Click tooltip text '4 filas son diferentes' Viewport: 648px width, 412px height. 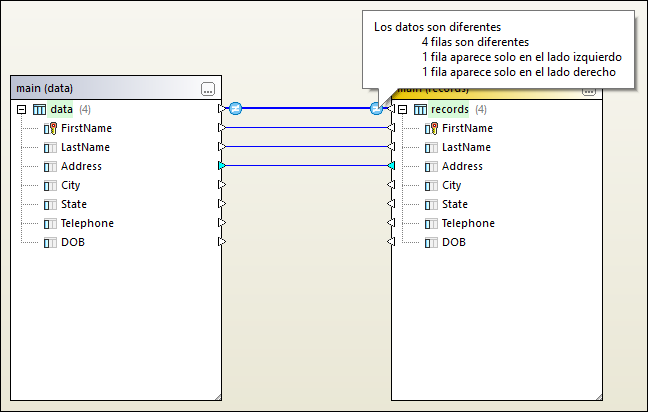pos(475,42)
